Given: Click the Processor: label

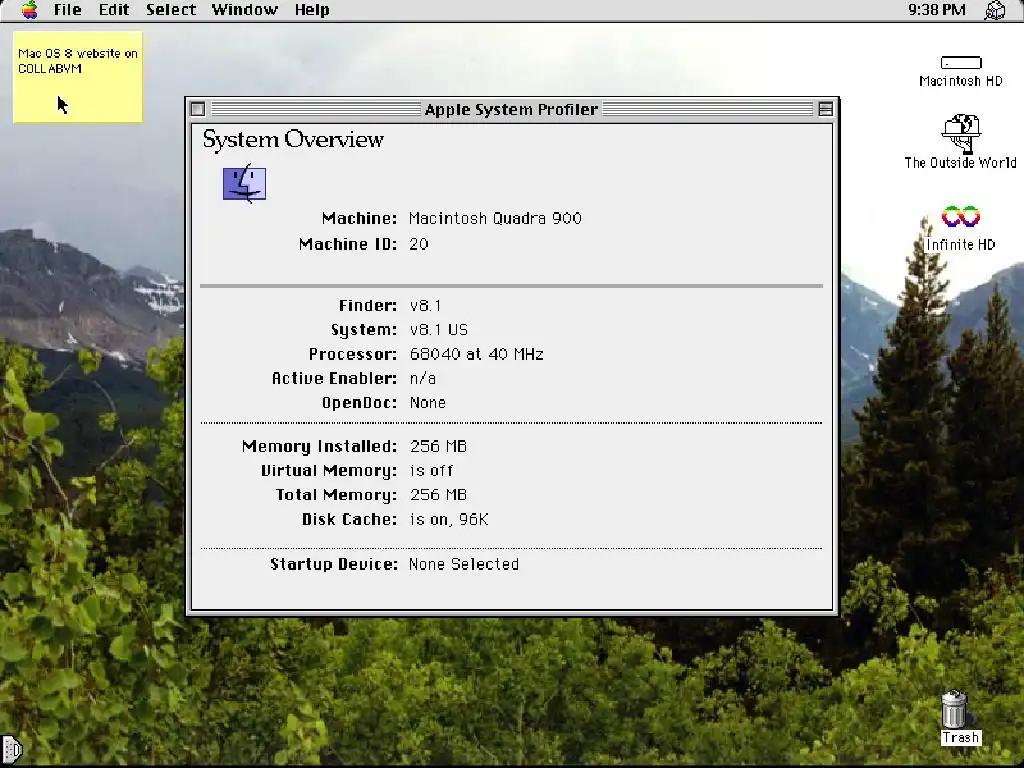Looking at the screenshot, I should coord(353,354).
